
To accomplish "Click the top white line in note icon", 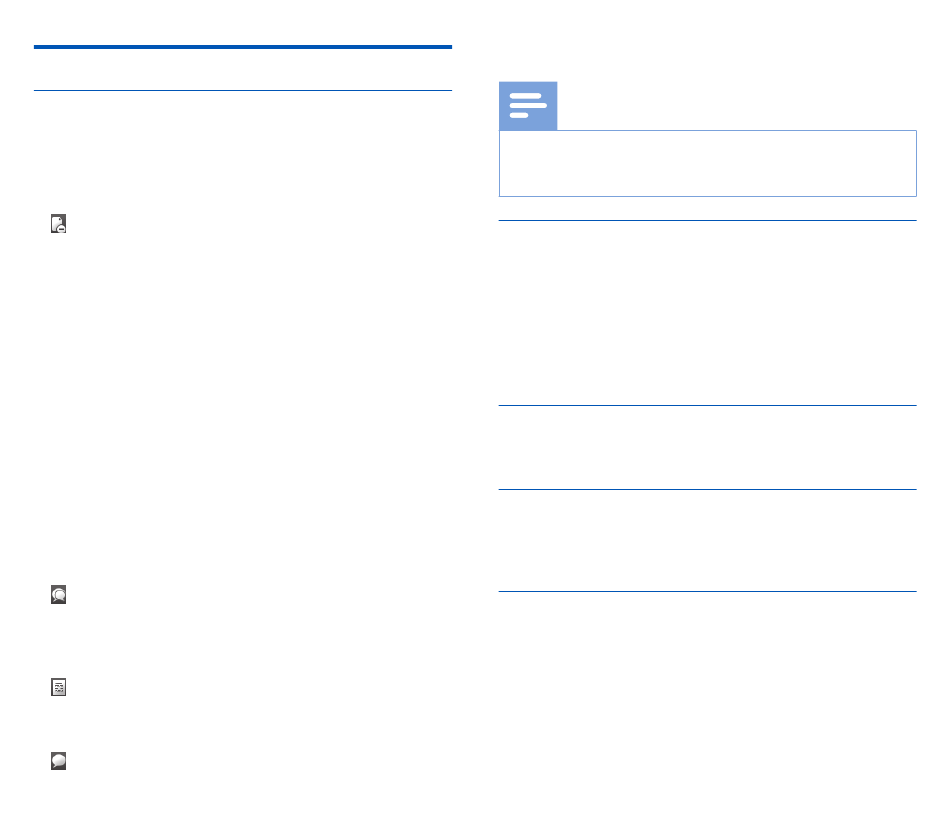I will pos(525,96).
